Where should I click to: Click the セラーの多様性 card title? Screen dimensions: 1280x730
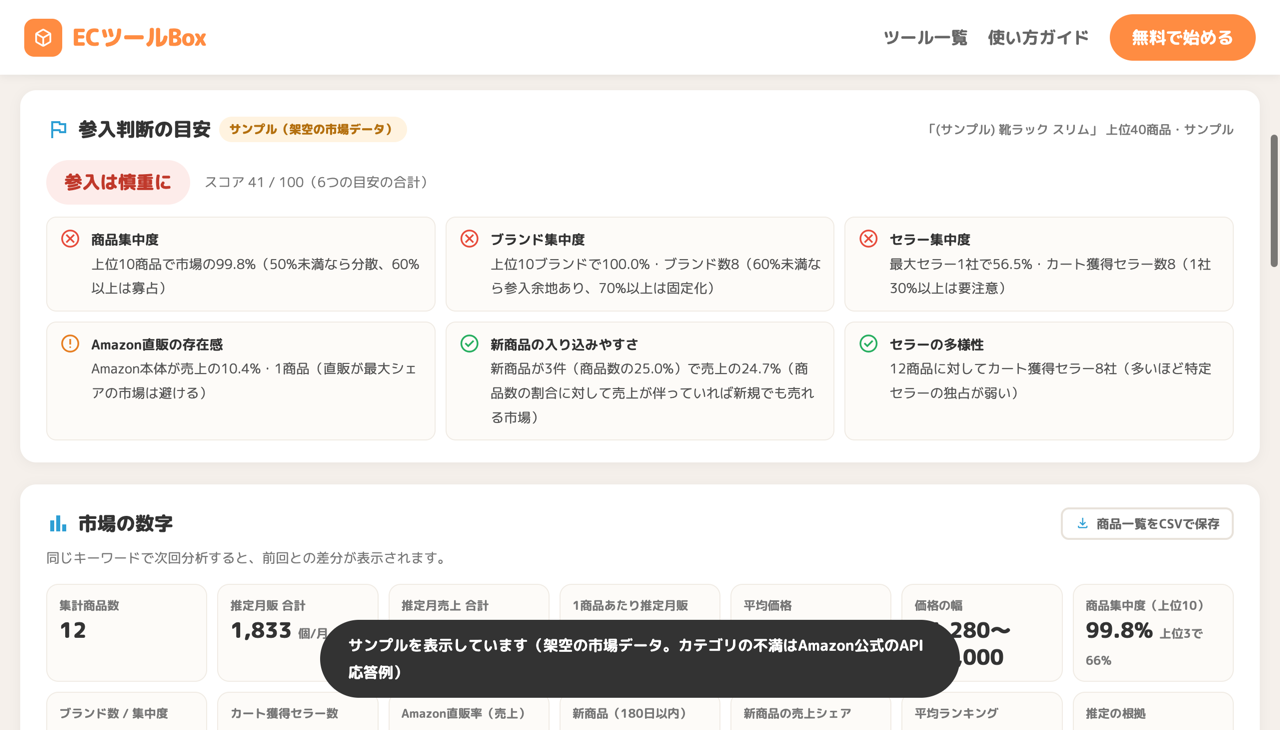[x=937, y=344]
